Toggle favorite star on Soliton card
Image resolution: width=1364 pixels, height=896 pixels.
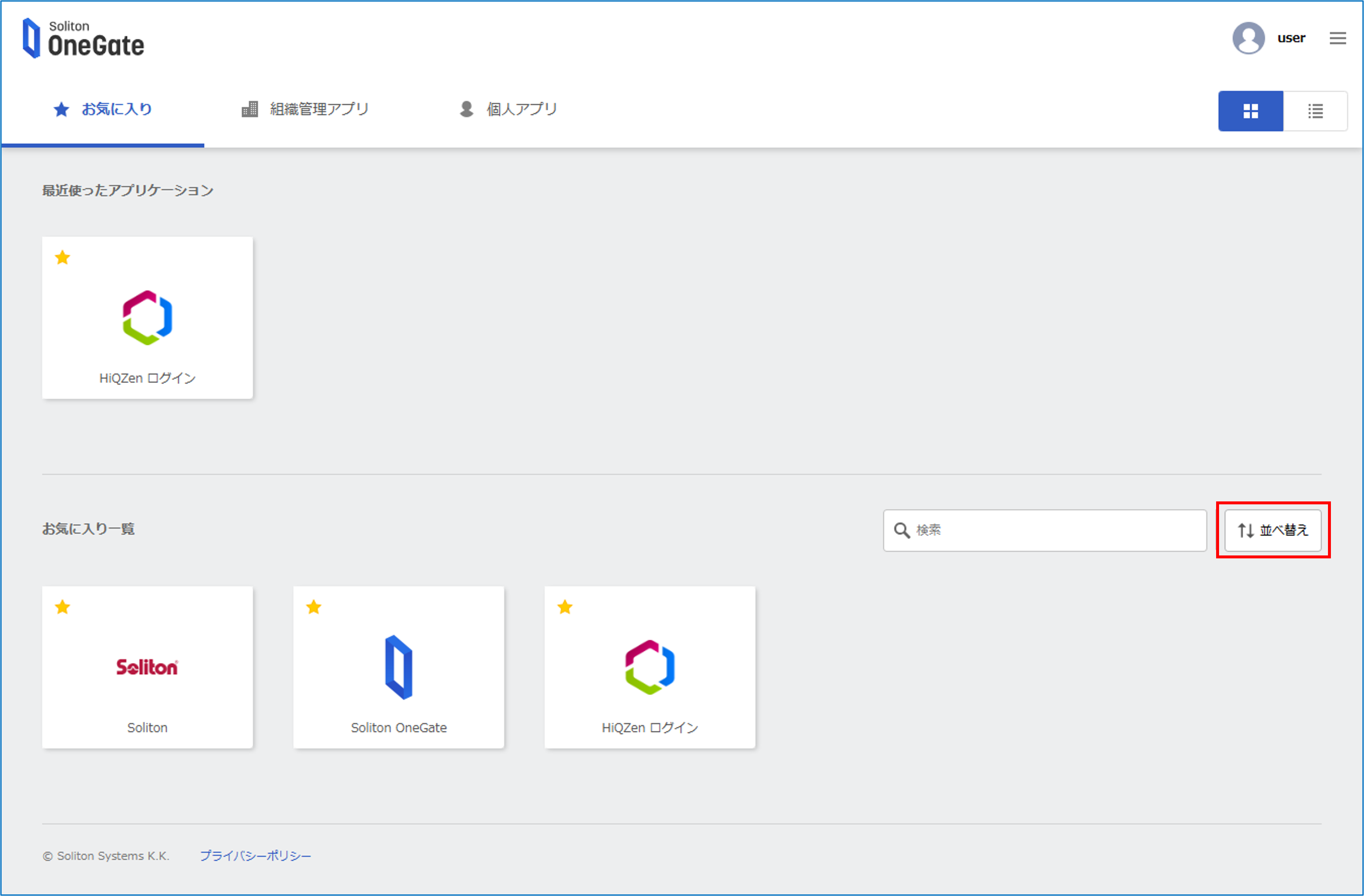(62, 607)
